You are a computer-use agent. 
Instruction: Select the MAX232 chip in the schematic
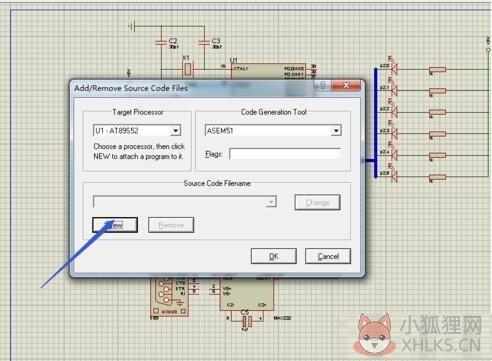click(247, 293)
